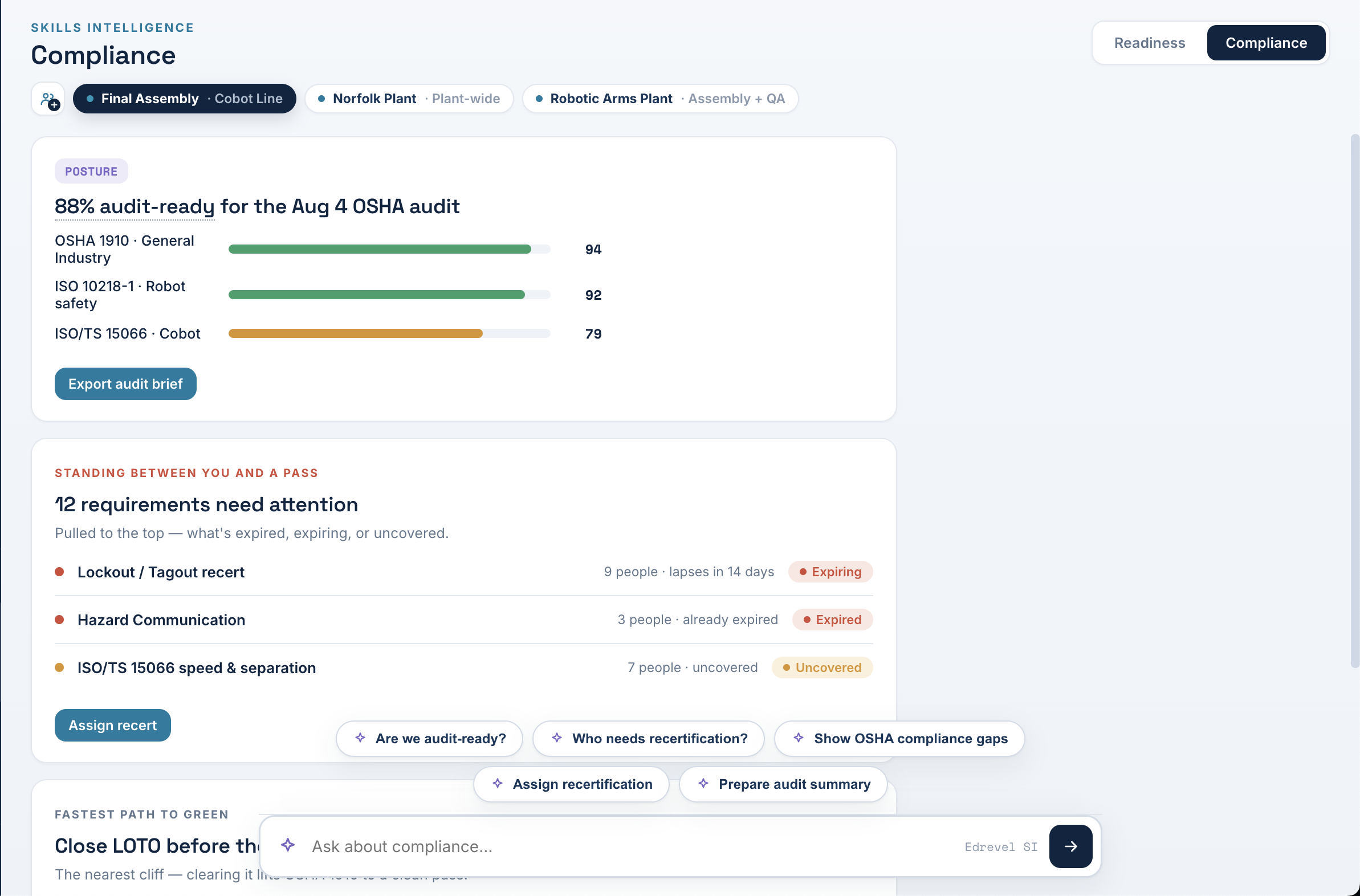Click sparkle icon on Prepare audit summary chip
Viewport: 1360px width, 896px height.
703,783
